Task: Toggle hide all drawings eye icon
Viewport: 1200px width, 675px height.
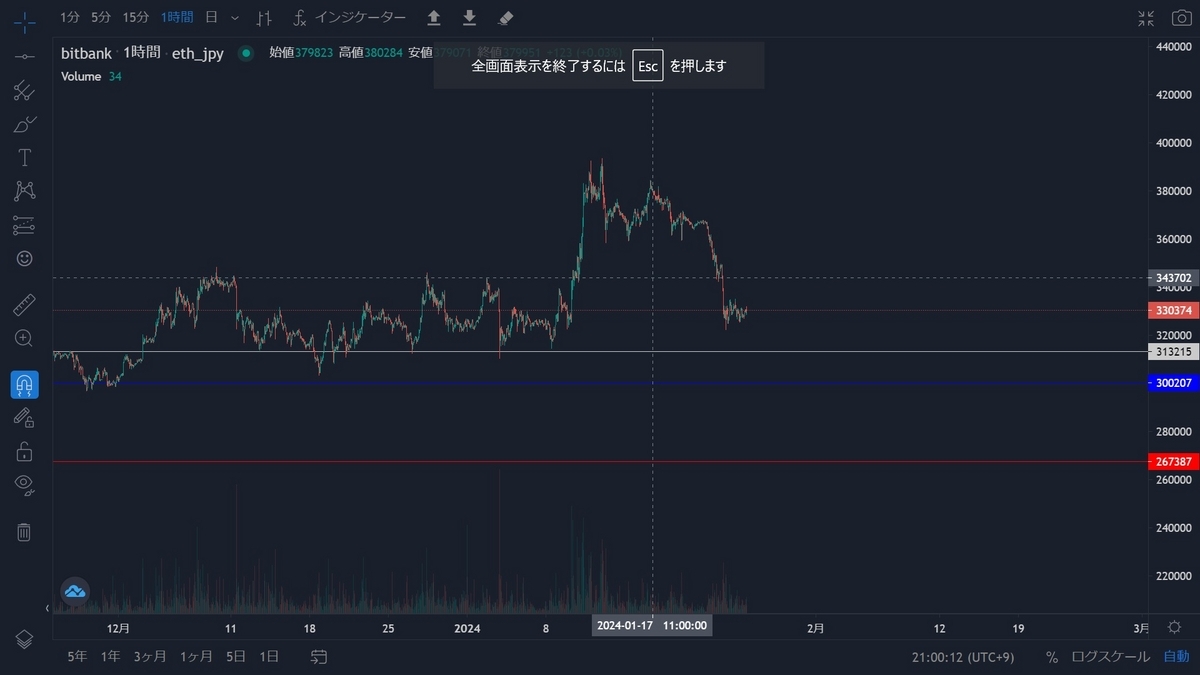Action: [x=24, y=485]
